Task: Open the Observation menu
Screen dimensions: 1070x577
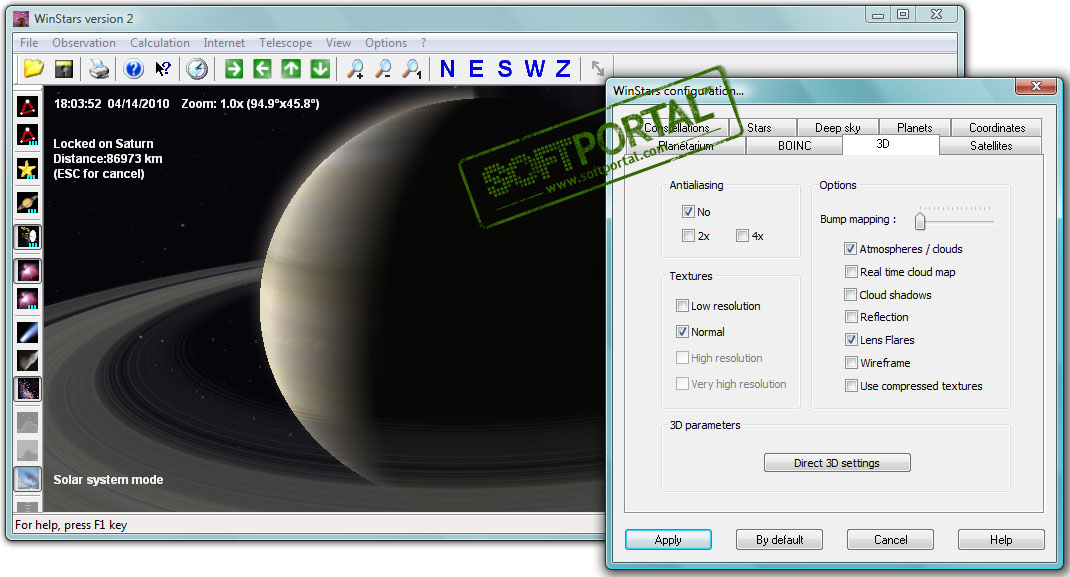Action: (x=84, y=42)
